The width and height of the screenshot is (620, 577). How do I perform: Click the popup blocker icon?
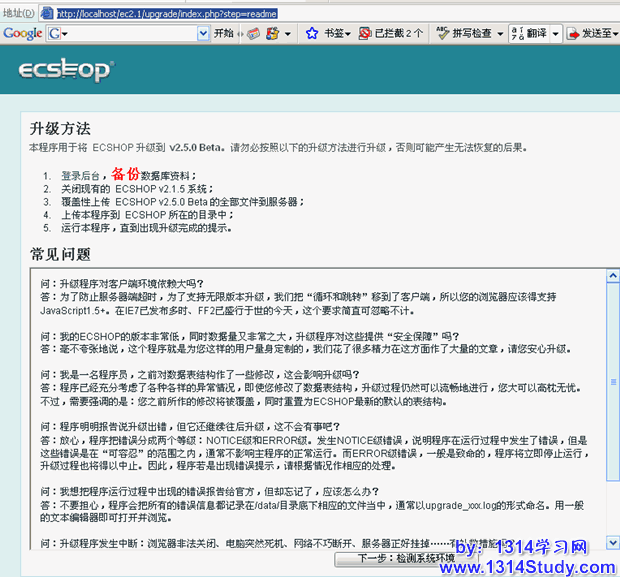pyautogui.click(x=364, y=34)
